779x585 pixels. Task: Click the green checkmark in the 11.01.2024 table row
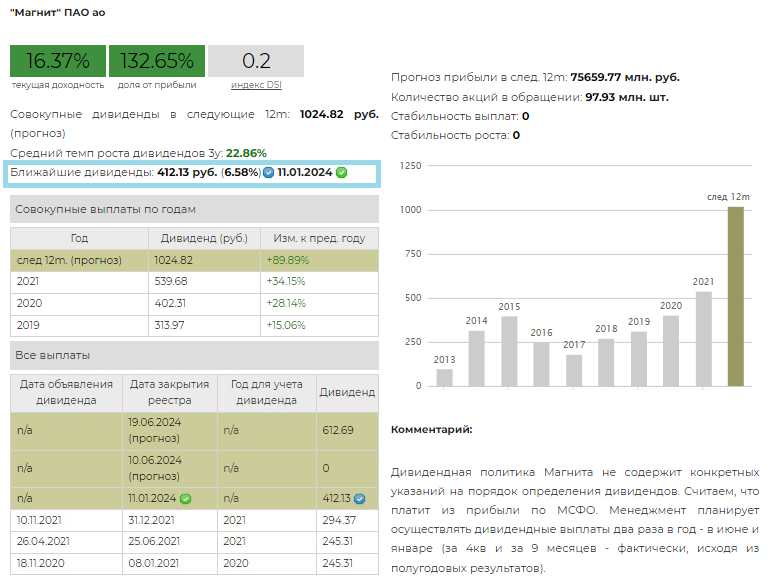(x=185, y=498)
